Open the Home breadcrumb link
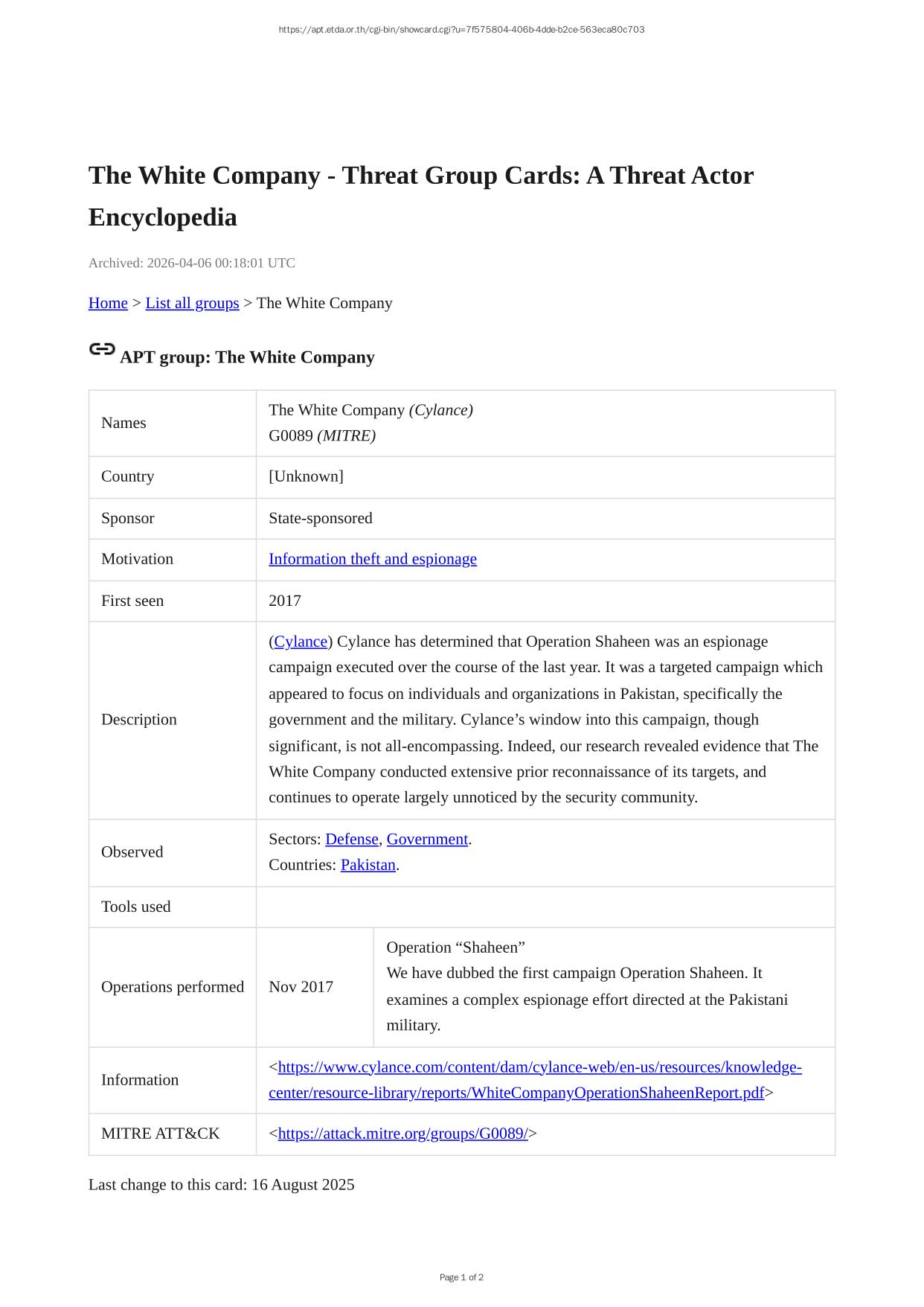924x1307 pixels. point(108,303)
